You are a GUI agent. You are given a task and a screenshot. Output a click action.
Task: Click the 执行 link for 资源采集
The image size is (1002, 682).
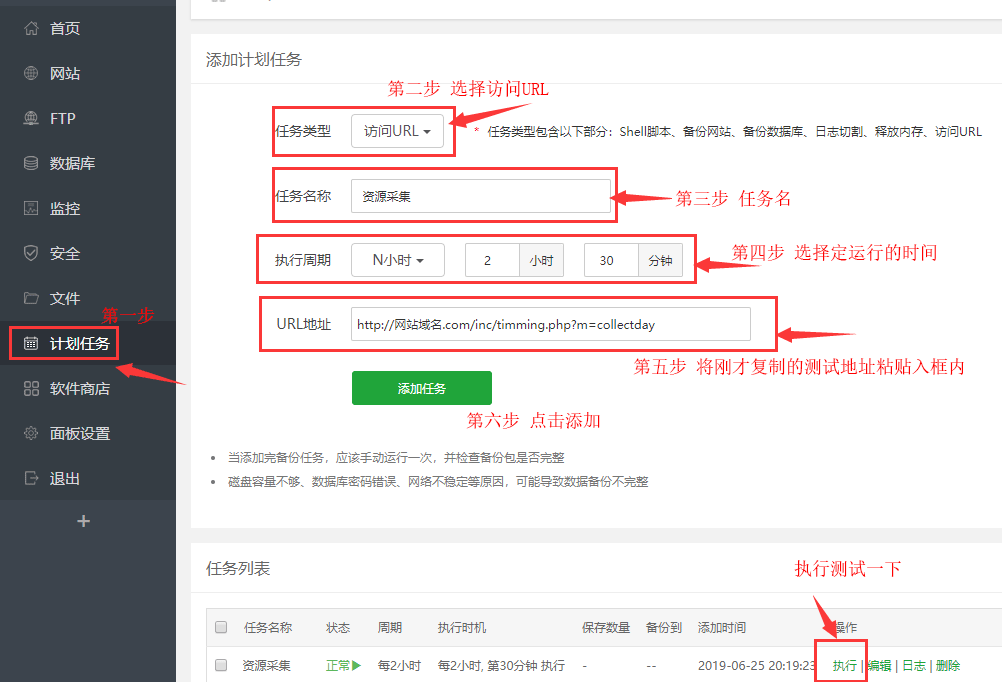click(x=844, y=665)
